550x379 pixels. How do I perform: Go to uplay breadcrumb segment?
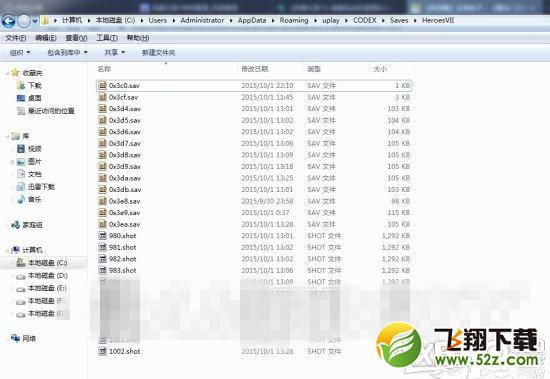click(x=331, y=21)
